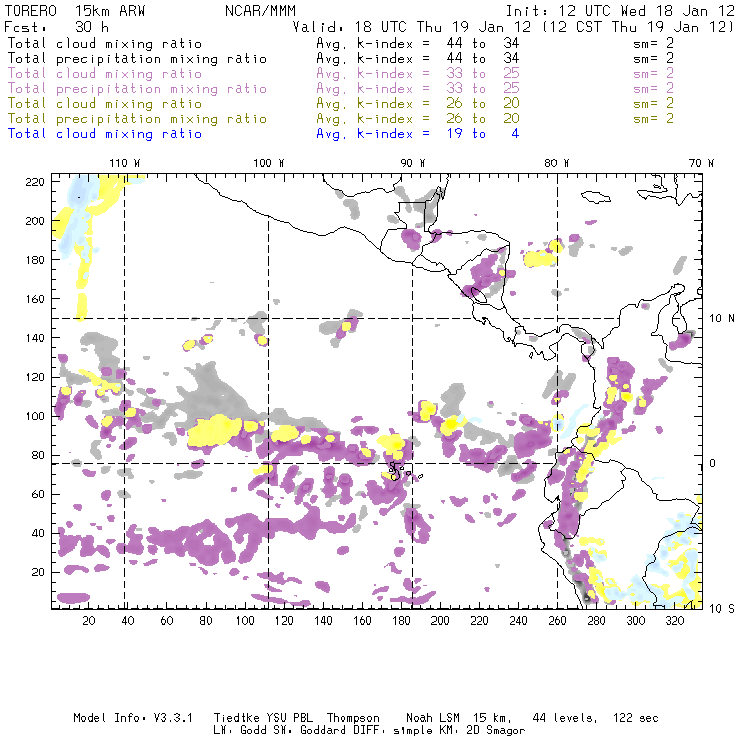Click the '0' equator latitude label
The image size is (740, 740).
712,463
